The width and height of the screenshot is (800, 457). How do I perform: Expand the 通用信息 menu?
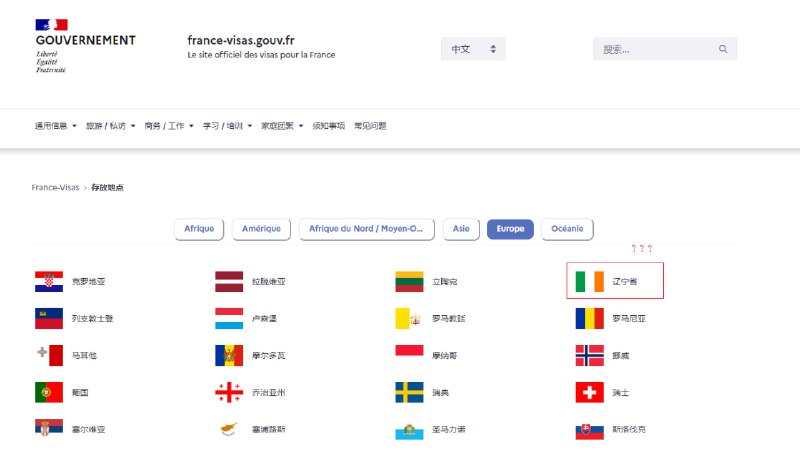(x=55, y=126)
